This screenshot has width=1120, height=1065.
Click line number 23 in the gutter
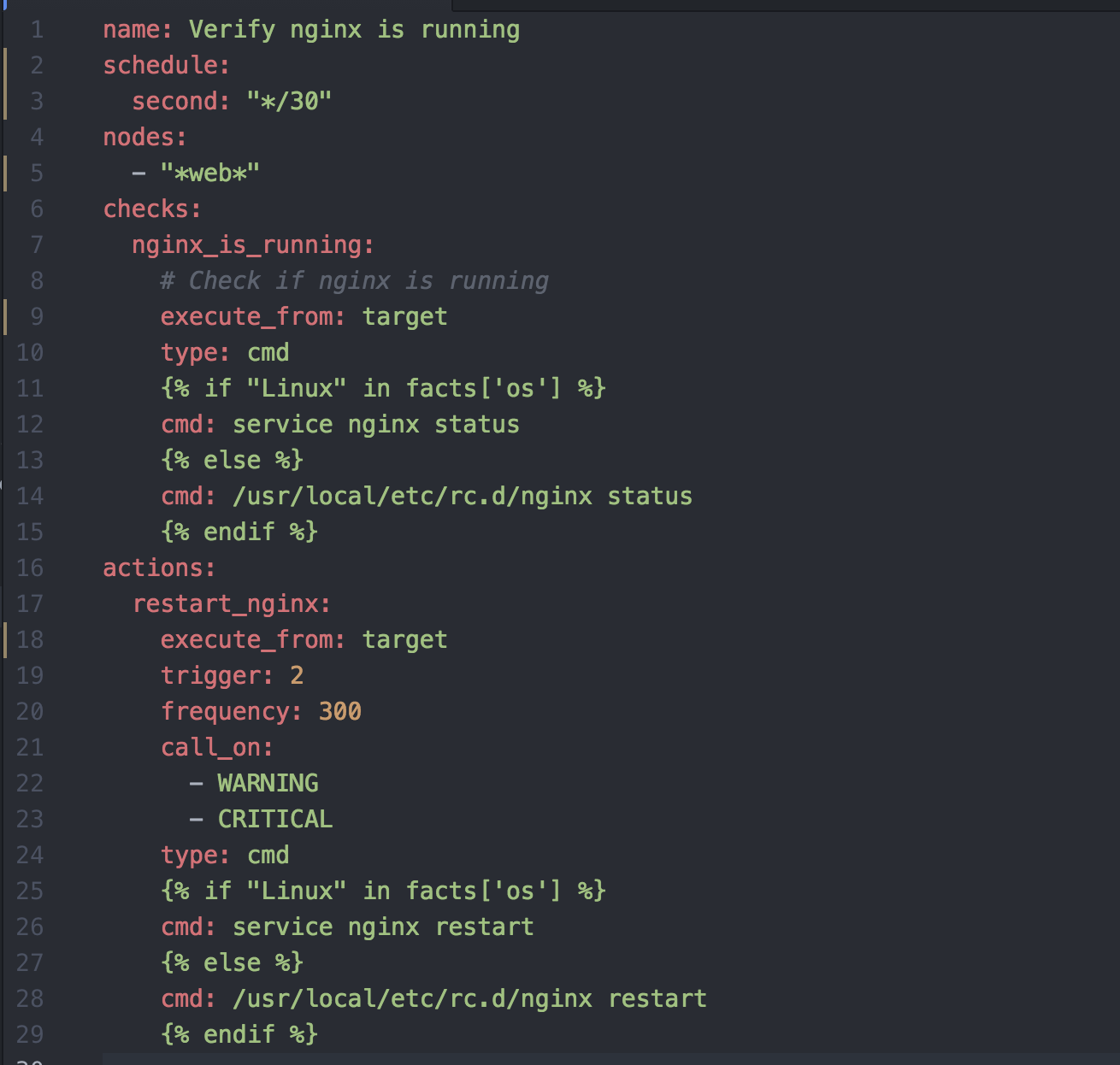tap(30, 820)
